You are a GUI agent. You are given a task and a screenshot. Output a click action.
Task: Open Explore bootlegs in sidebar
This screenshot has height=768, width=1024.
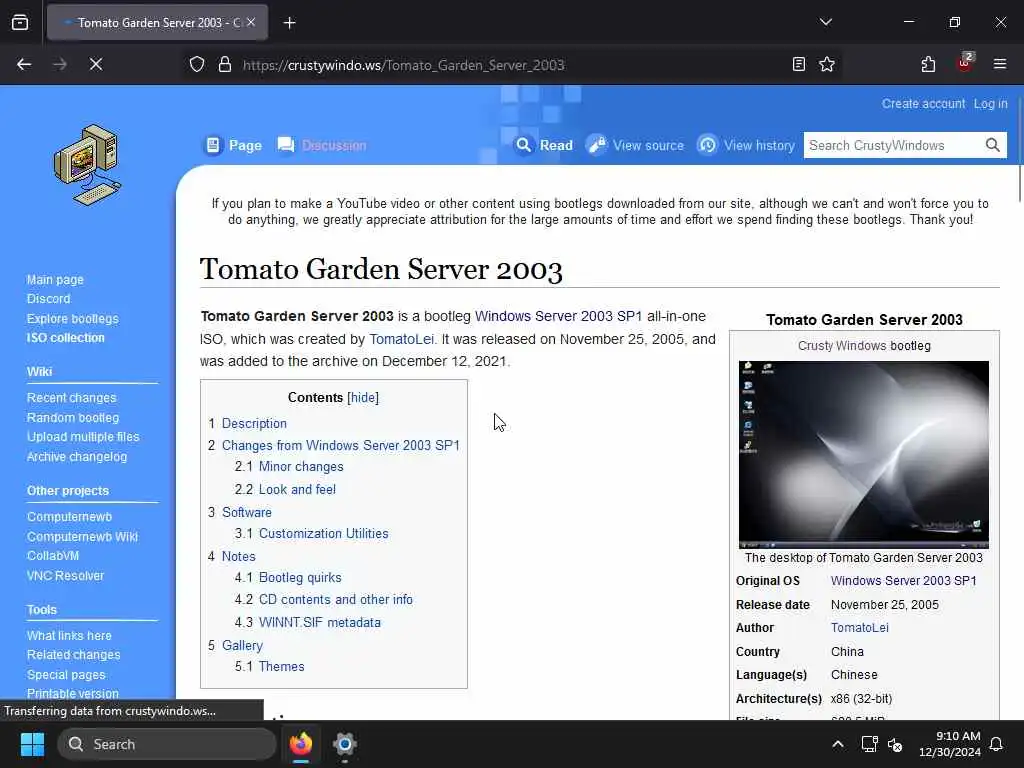pos(72,319)
